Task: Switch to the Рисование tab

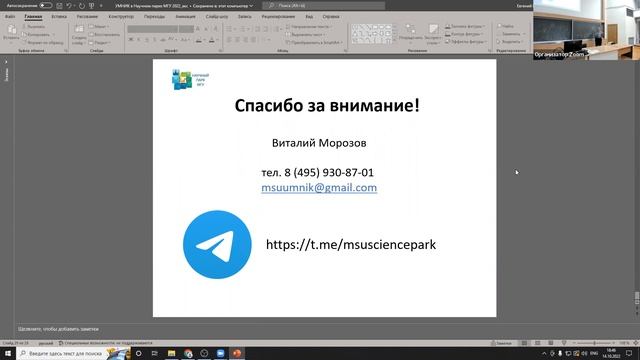Action: (x=87, y=17)
